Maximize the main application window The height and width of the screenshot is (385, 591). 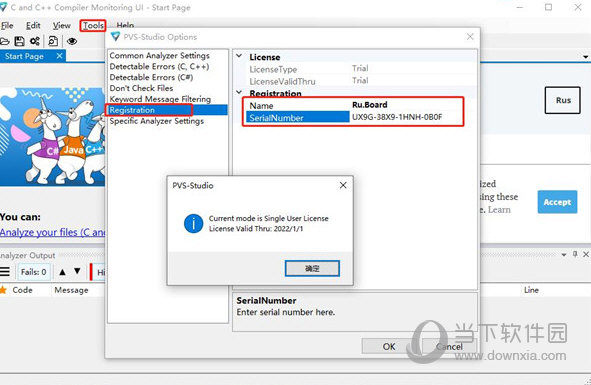point(548,7)
